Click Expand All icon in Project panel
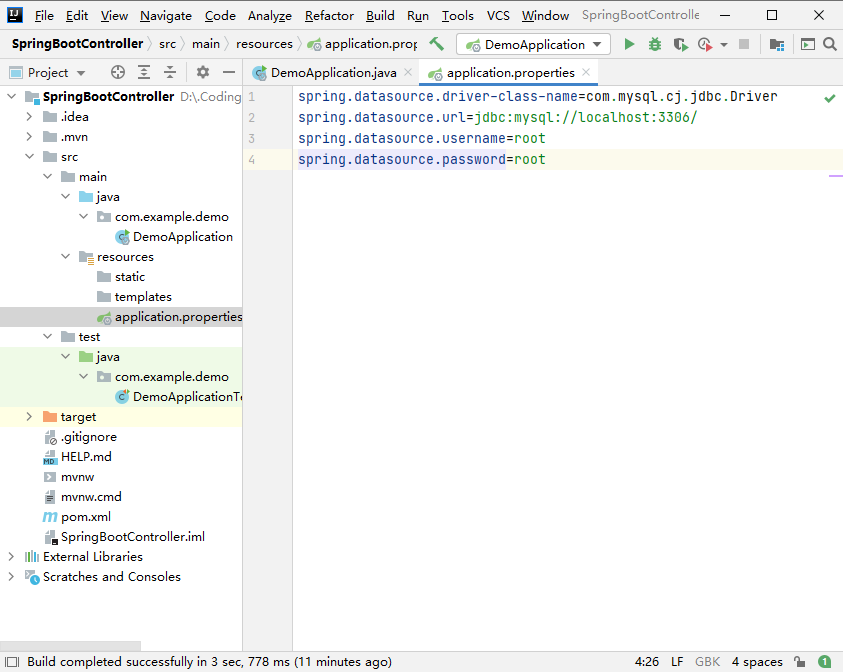The image size is (843, 672). coord(144,72)
